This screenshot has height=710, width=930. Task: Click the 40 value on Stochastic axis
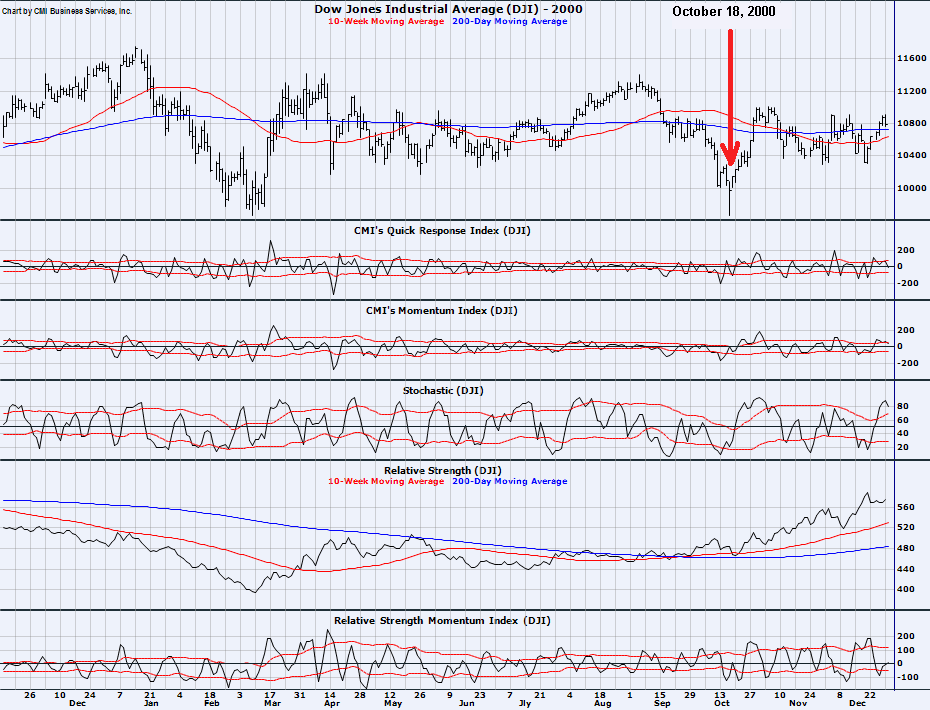pyautogui.click(x=903, y=434)
